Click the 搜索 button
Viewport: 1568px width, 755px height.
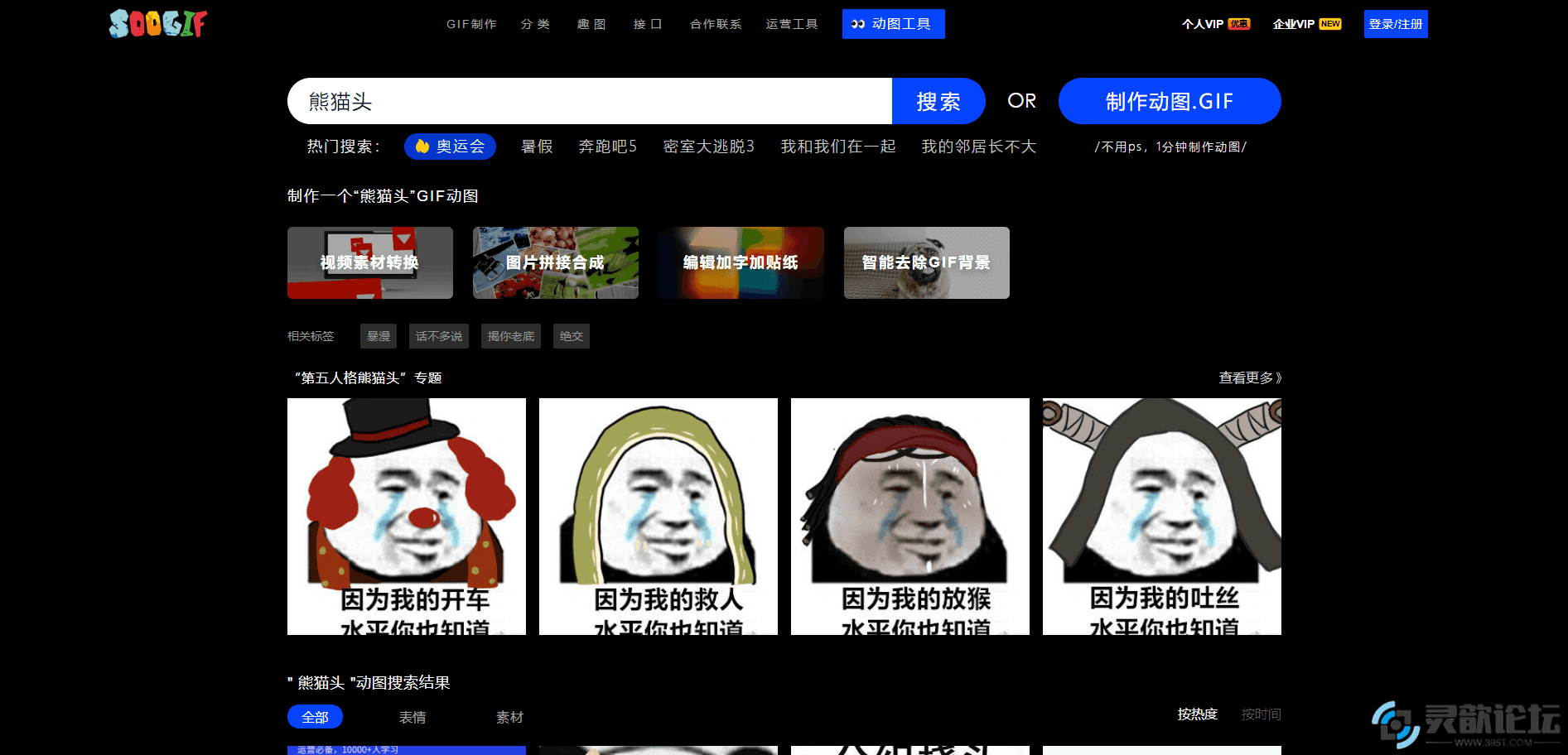point(938,101)
